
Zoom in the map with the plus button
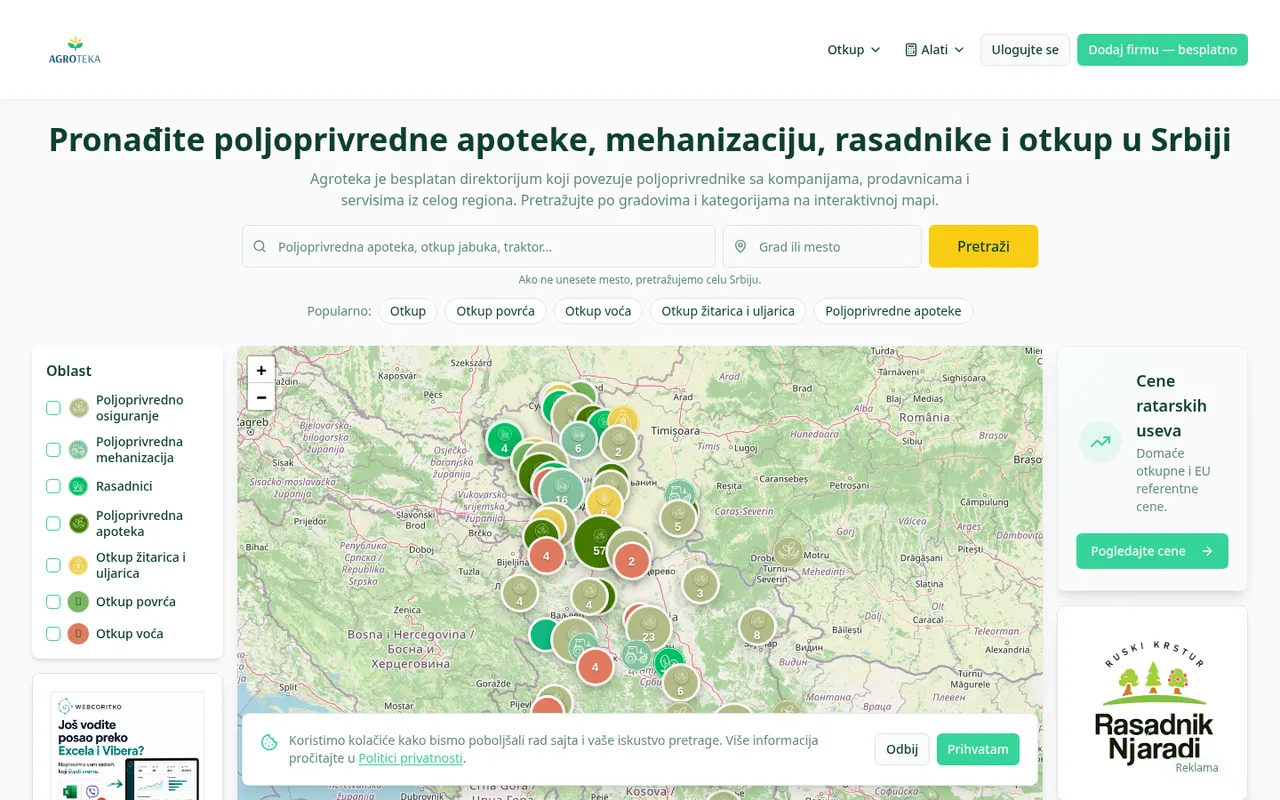[261, 370]
